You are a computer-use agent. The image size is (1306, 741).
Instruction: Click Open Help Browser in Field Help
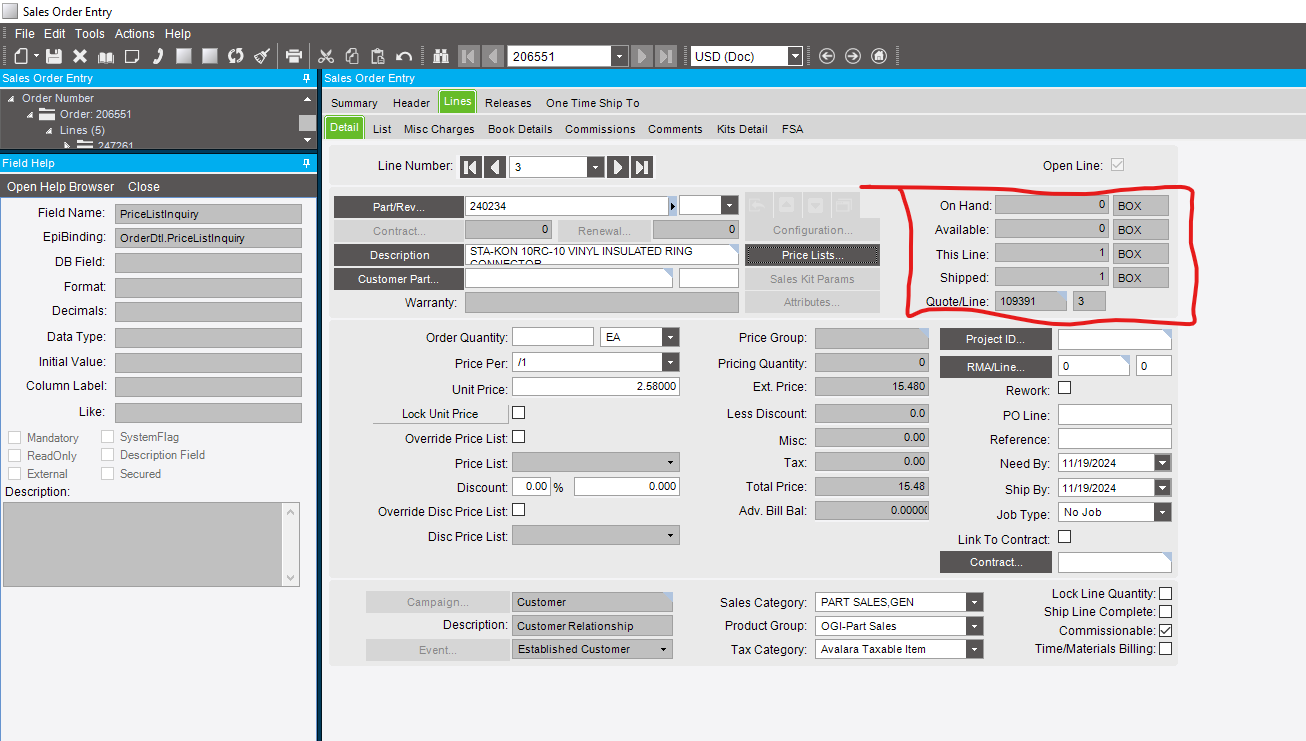61,187
